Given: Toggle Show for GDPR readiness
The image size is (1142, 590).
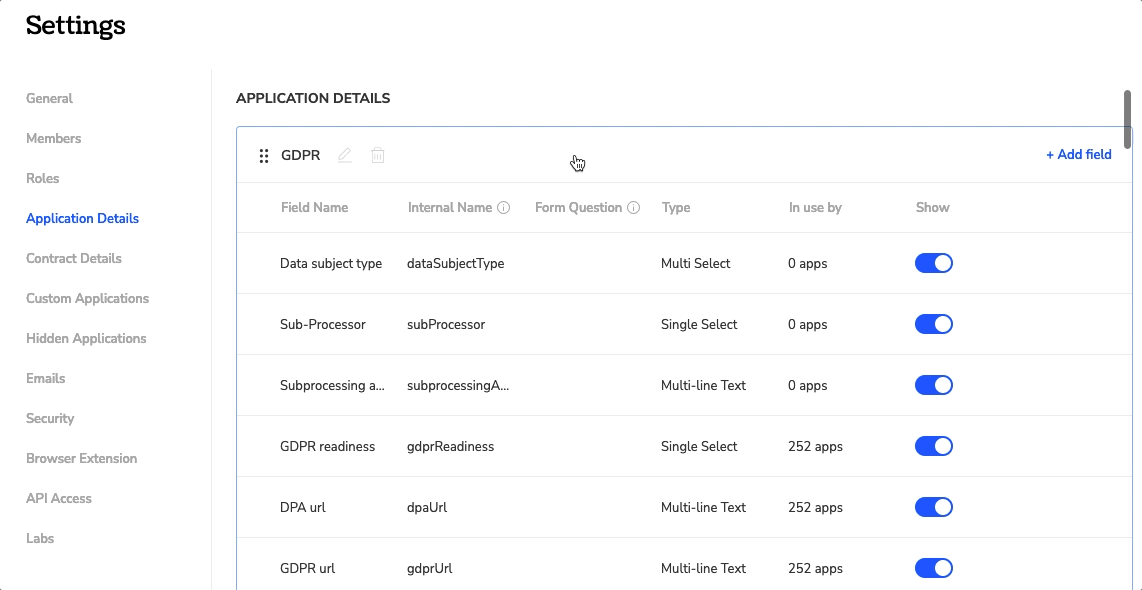Looking at the screenshot, I should [x=934, y=447].
